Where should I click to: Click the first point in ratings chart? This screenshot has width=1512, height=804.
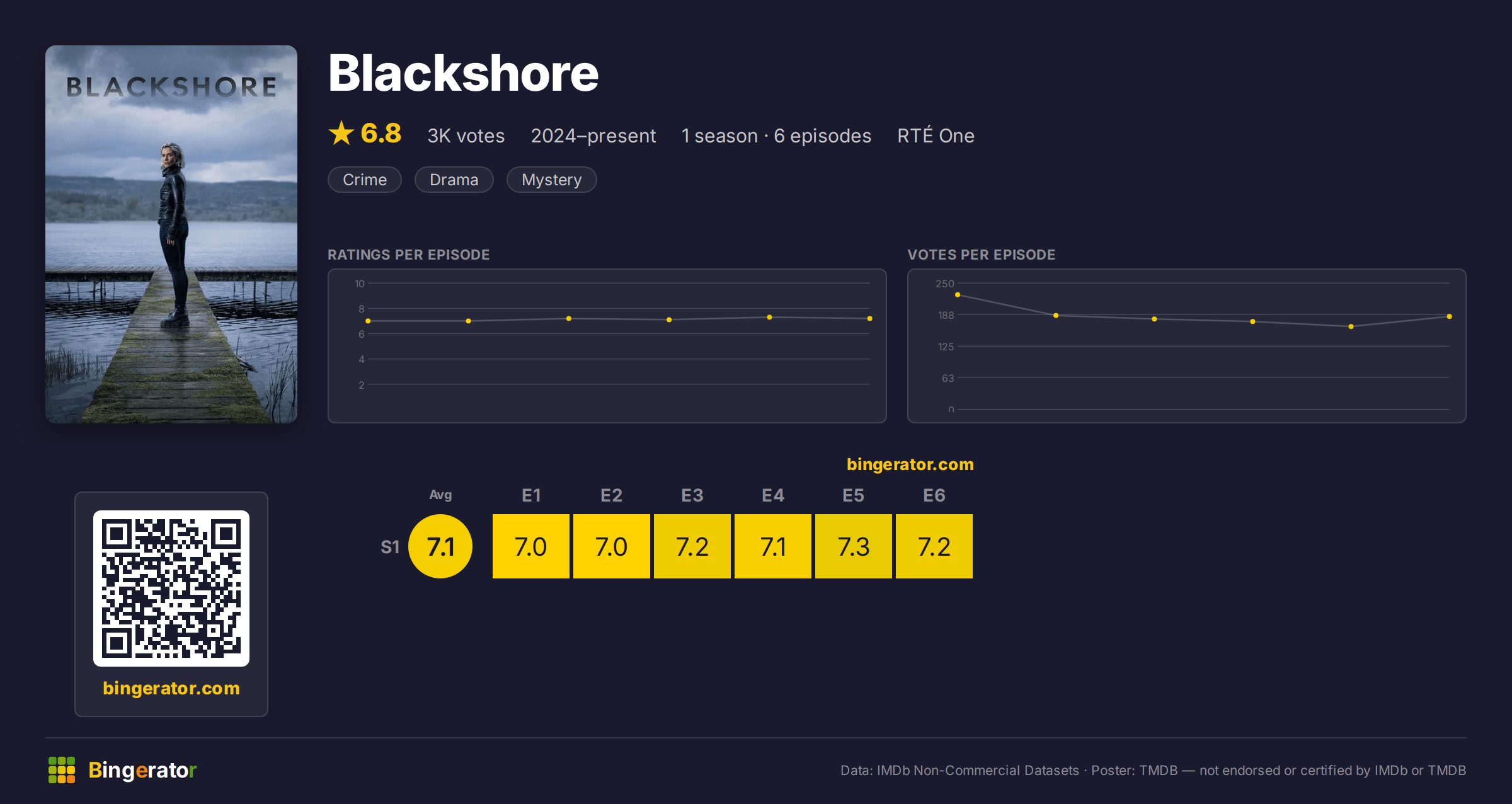368,321
